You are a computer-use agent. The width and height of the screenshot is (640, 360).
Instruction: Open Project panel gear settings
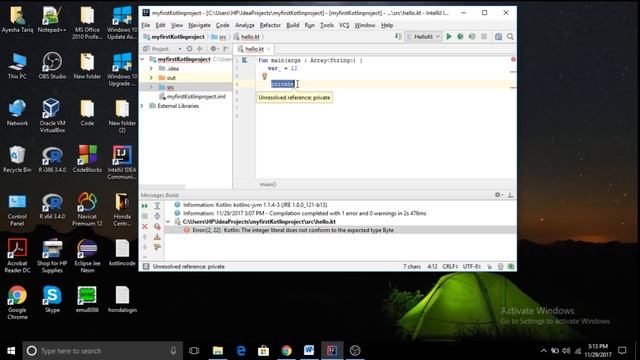[213, 49]
